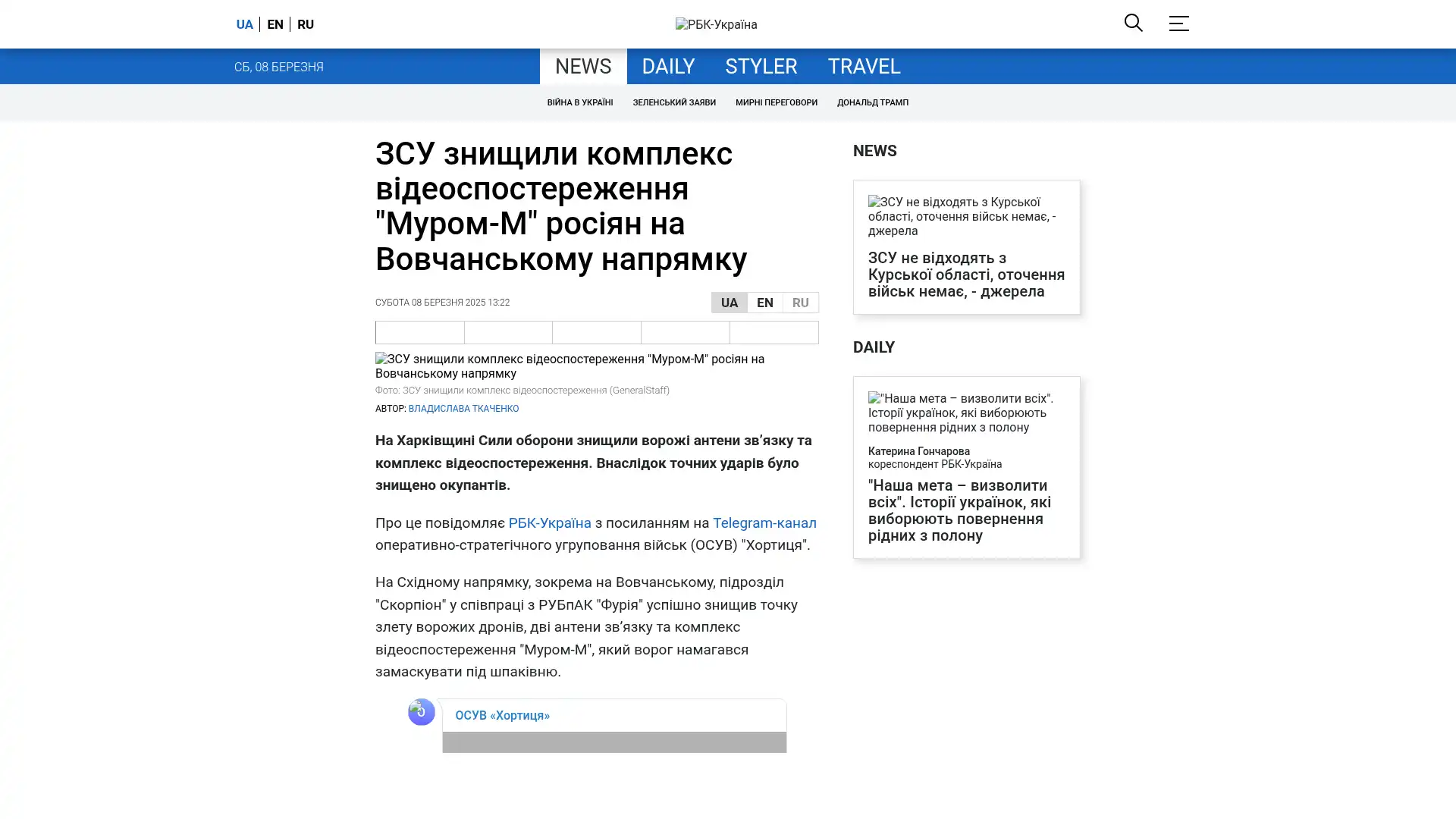Open author Владислава Ткаченко's page
The width and height of the screenshot is (1456, 819).
[x=463, y=409]
